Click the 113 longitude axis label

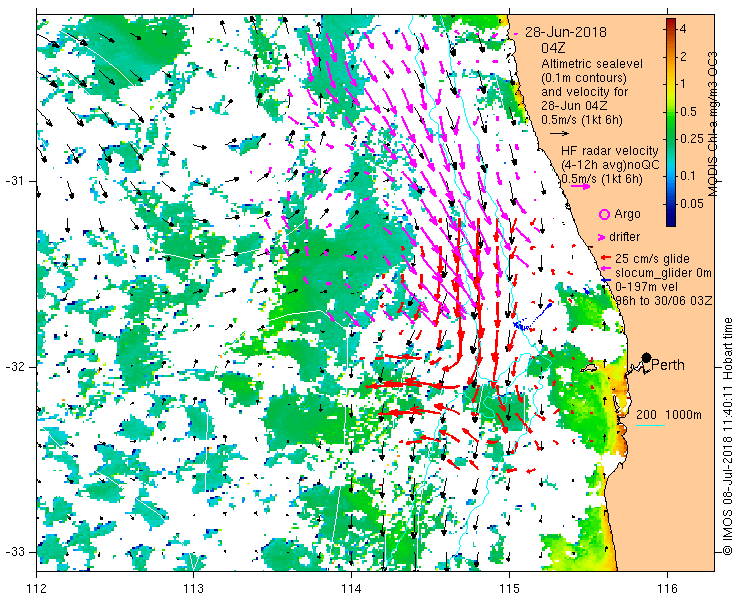pyautogui.click(x=194, y=589)
